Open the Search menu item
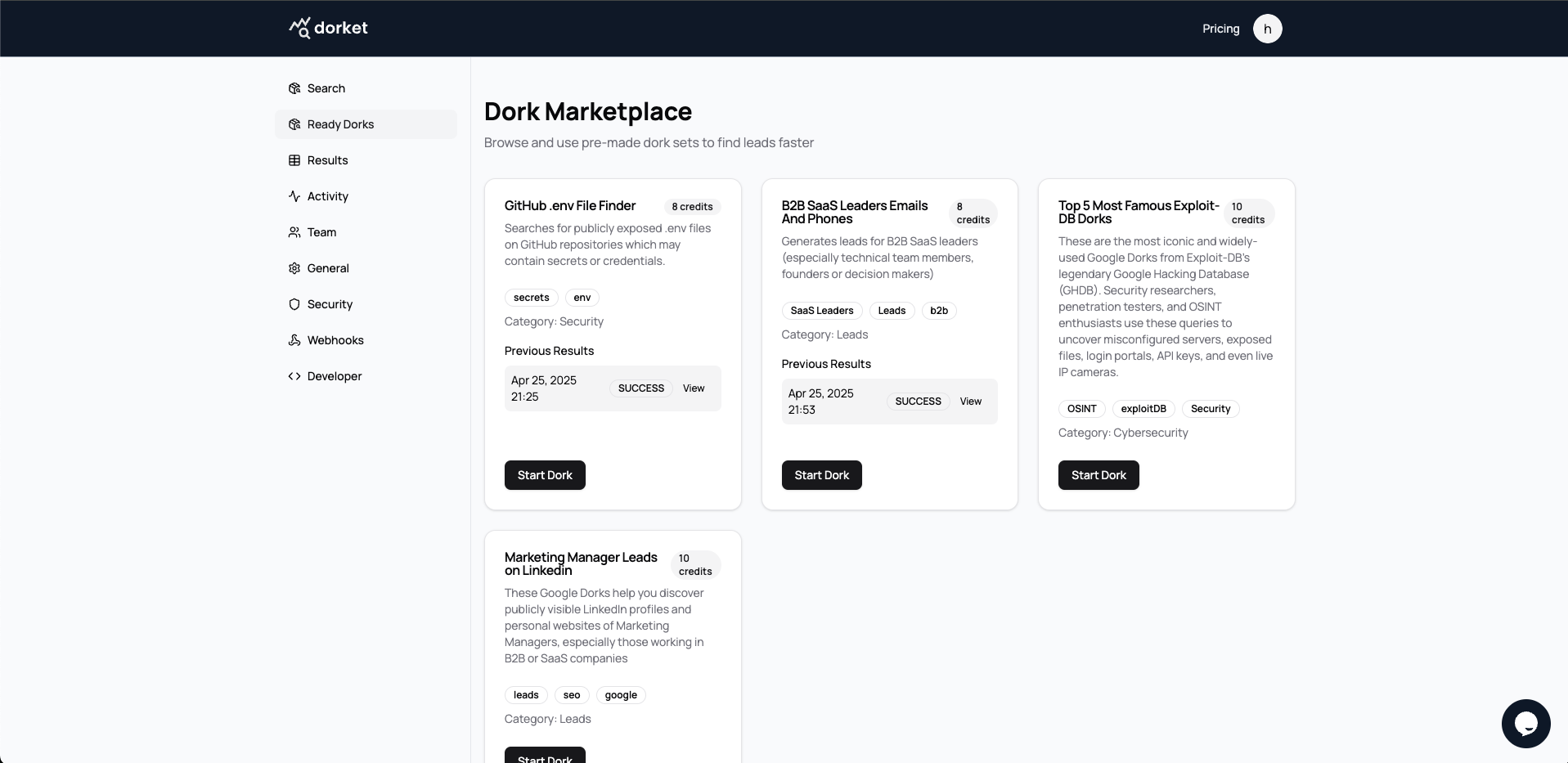 (x=366, y=88)
